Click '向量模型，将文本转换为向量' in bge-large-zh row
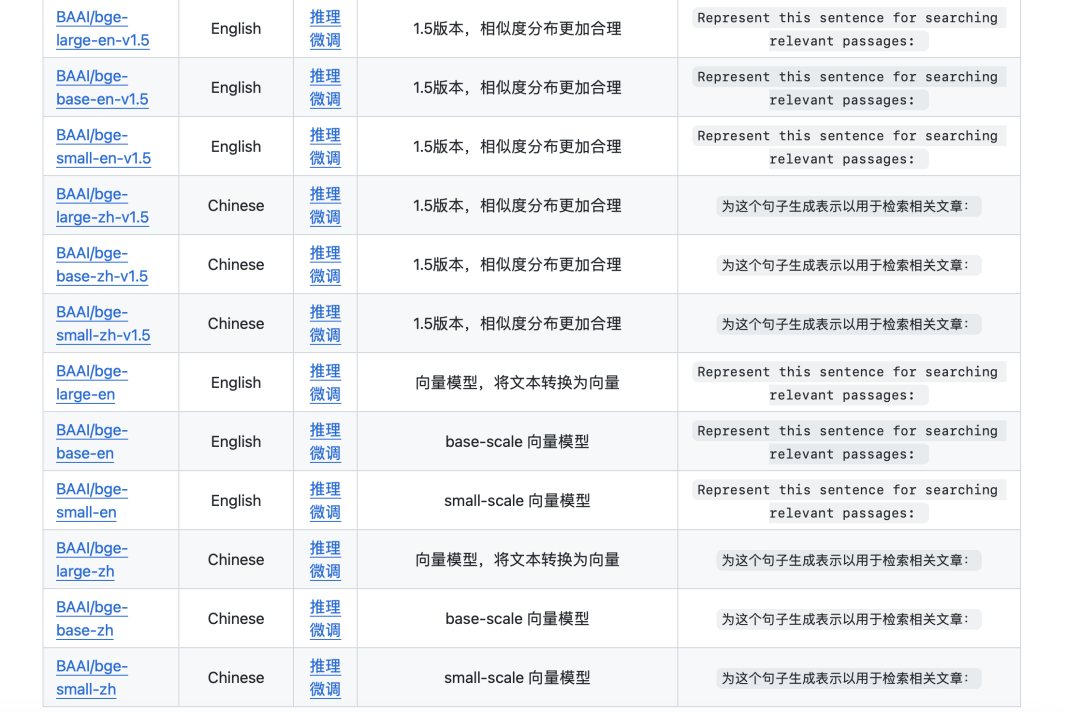The width and height of the screenshot is (1080, 712). click(517, 560)
